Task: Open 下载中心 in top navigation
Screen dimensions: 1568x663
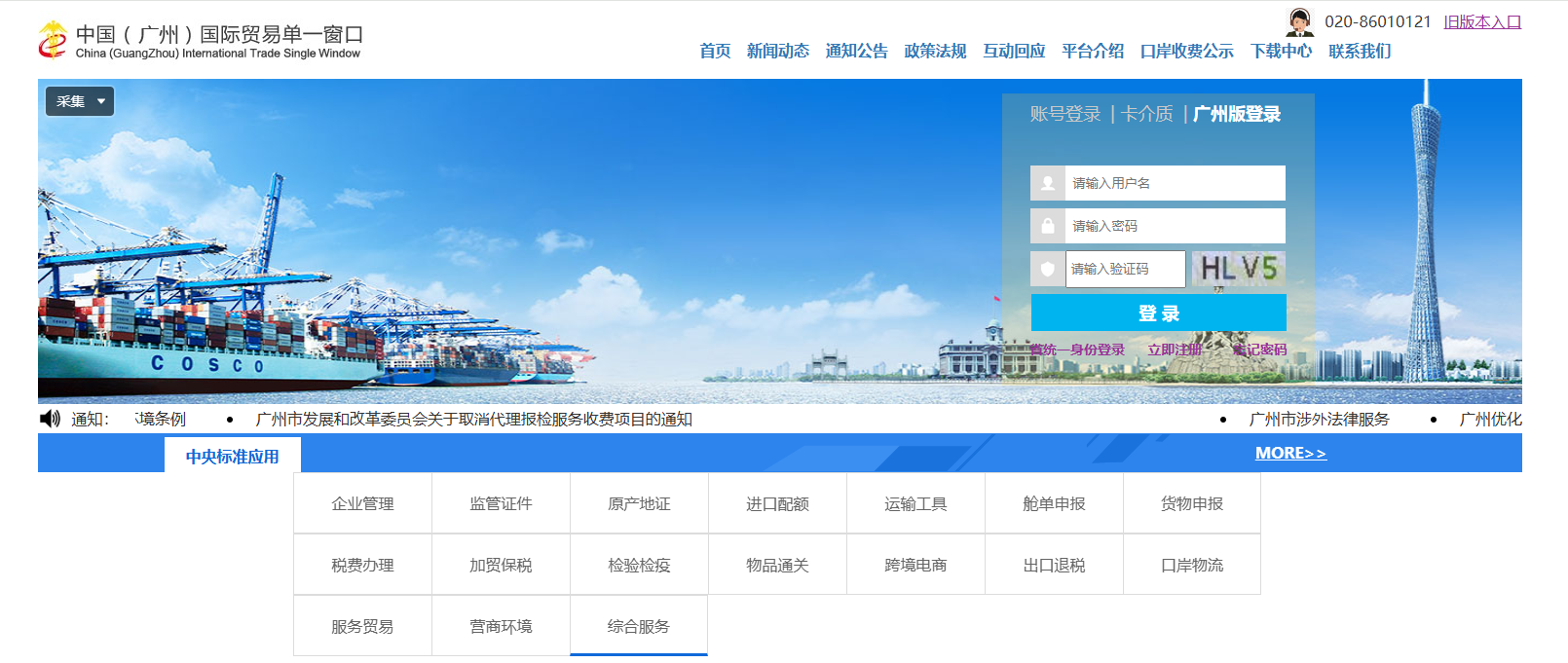Action: coord(1281,51)
